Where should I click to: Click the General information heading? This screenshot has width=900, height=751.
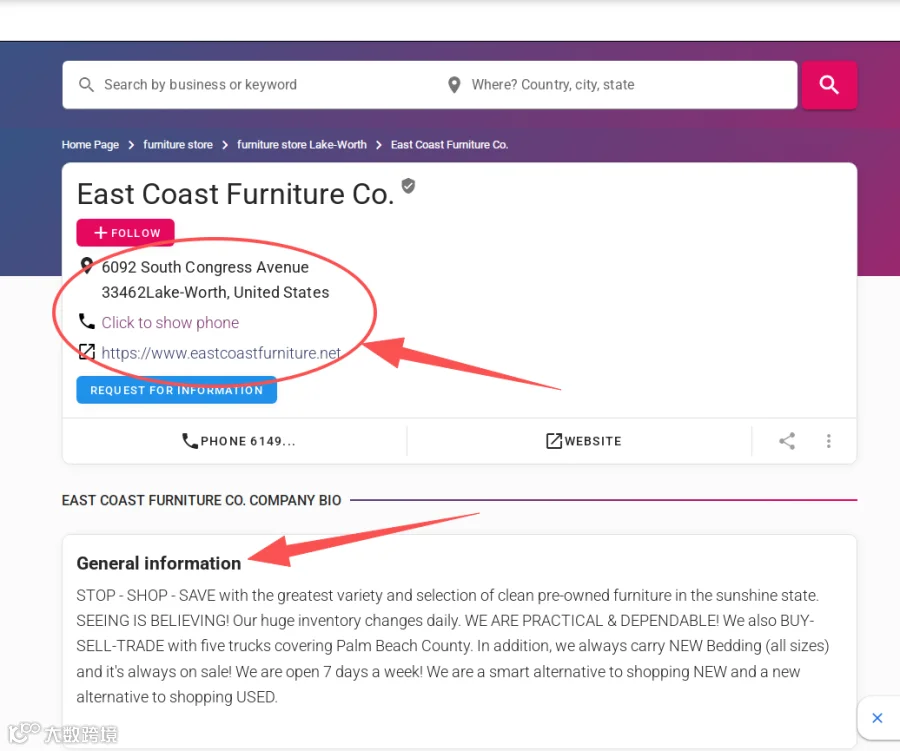click(x=158, y=563)
